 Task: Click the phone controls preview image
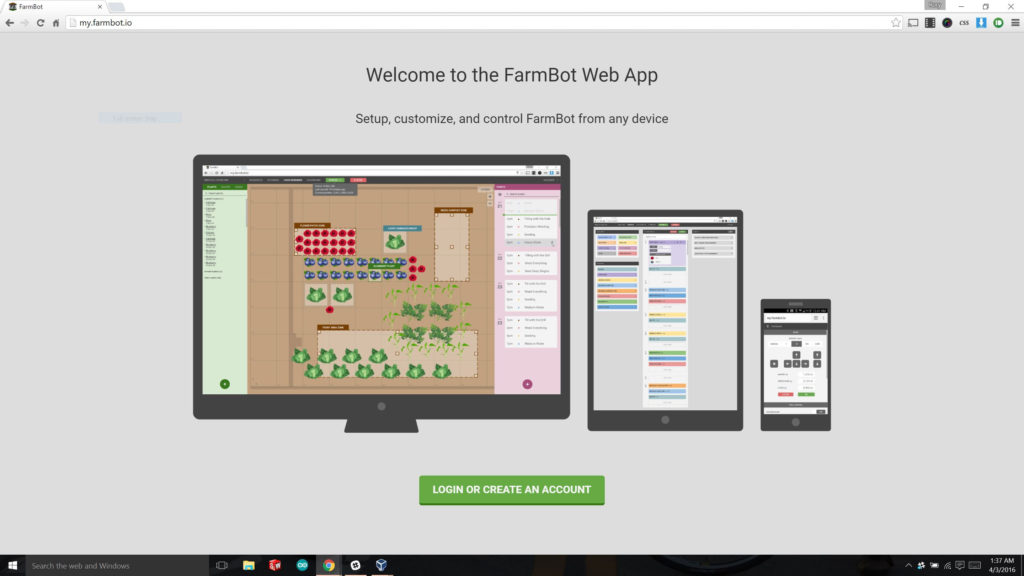[x=795, y=364]
